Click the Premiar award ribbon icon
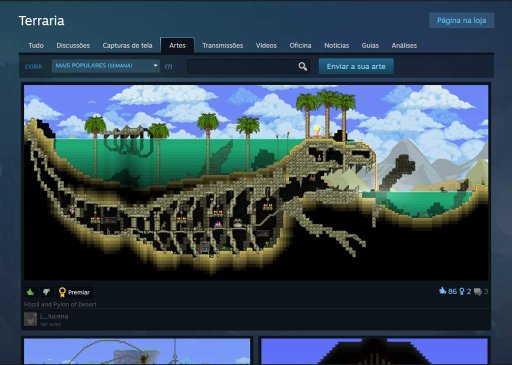This screenshot has width=512, height=365. click(x=62, y=292)
